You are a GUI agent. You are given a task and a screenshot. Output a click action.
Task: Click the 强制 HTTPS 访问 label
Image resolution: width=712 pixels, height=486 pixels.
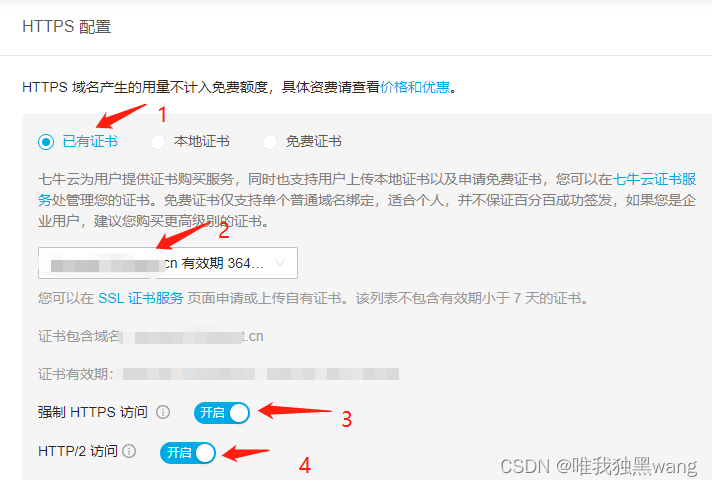point(93,412)
